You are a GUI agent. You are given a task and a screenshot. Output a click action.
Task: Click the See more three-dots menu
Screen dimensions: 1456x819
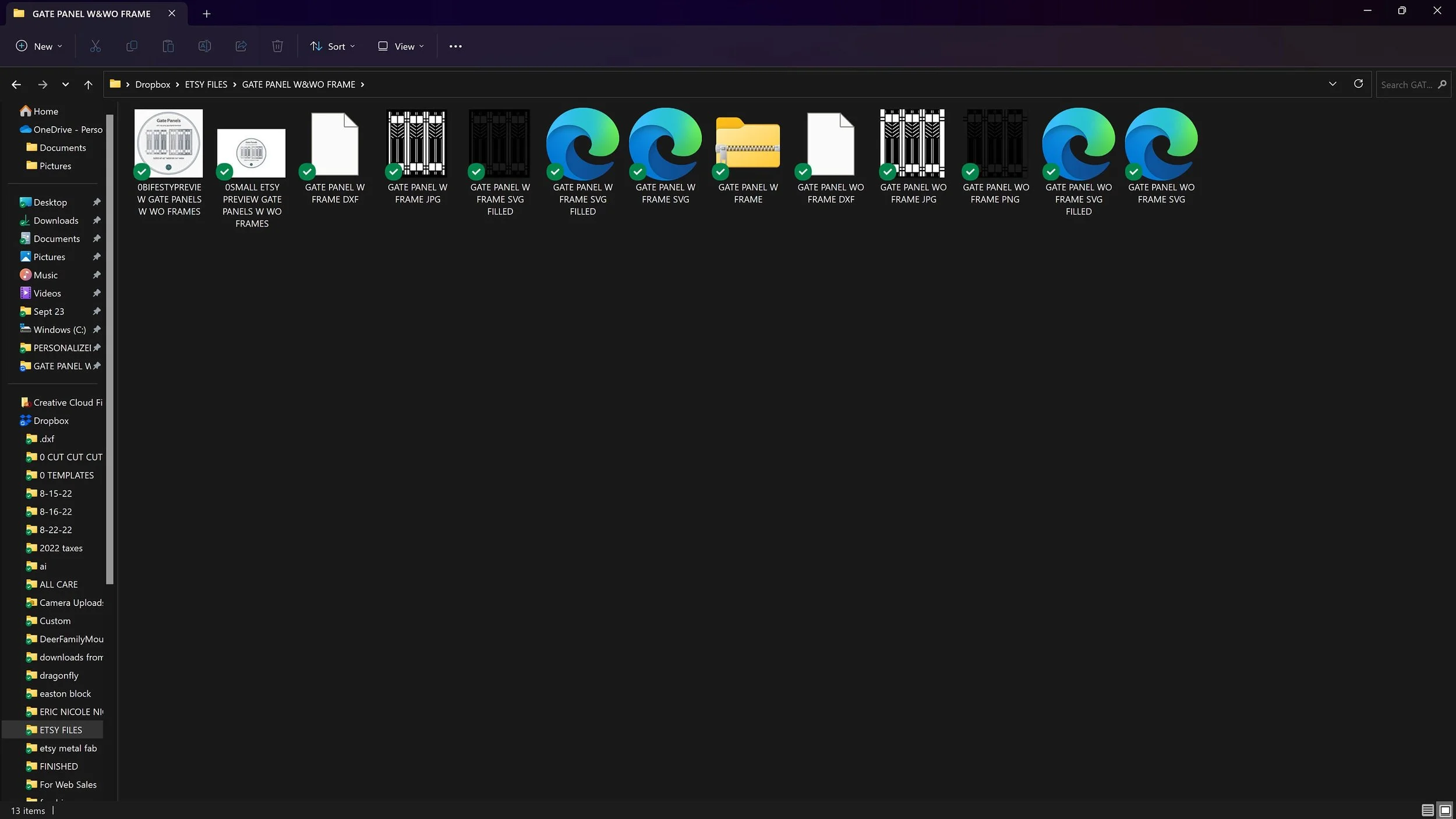click(x=455, y=46)
